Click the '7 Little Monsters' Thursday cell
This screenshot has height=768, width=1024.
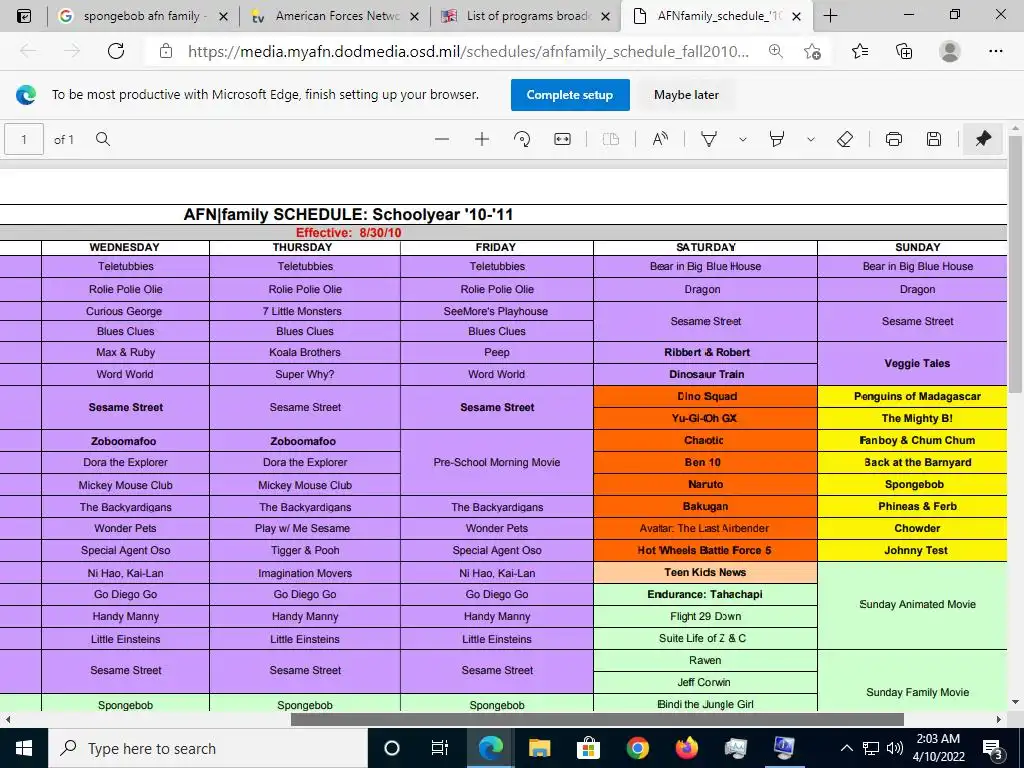pos(305,312)
